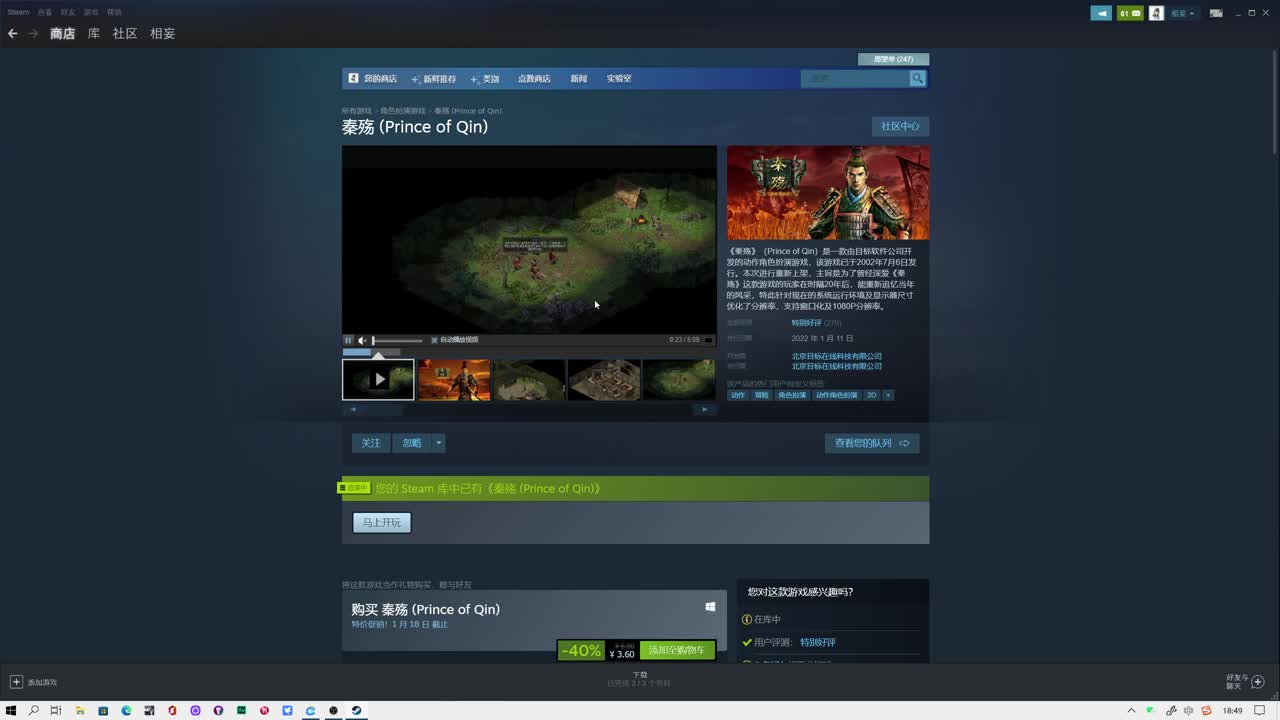The image size is (1280, 720).
Task: Click the announcements megaphone icon
Action: 1101,13
